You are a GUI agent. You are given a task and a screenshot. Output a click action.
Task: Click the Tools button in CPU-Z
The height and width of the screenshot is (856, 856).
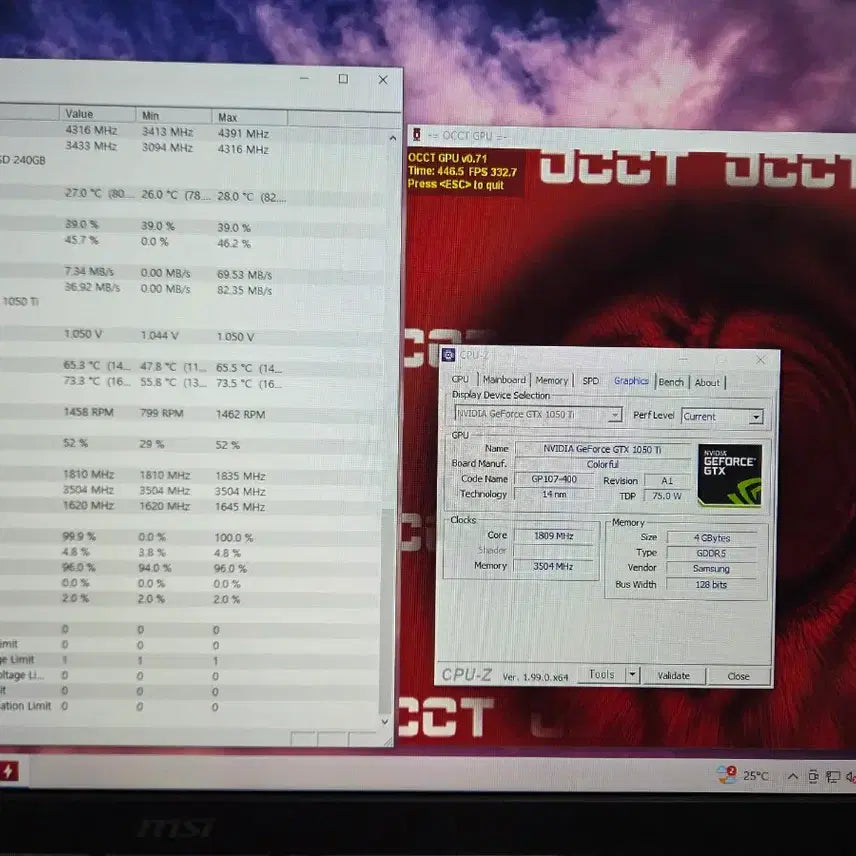click(x=602, y=674)
